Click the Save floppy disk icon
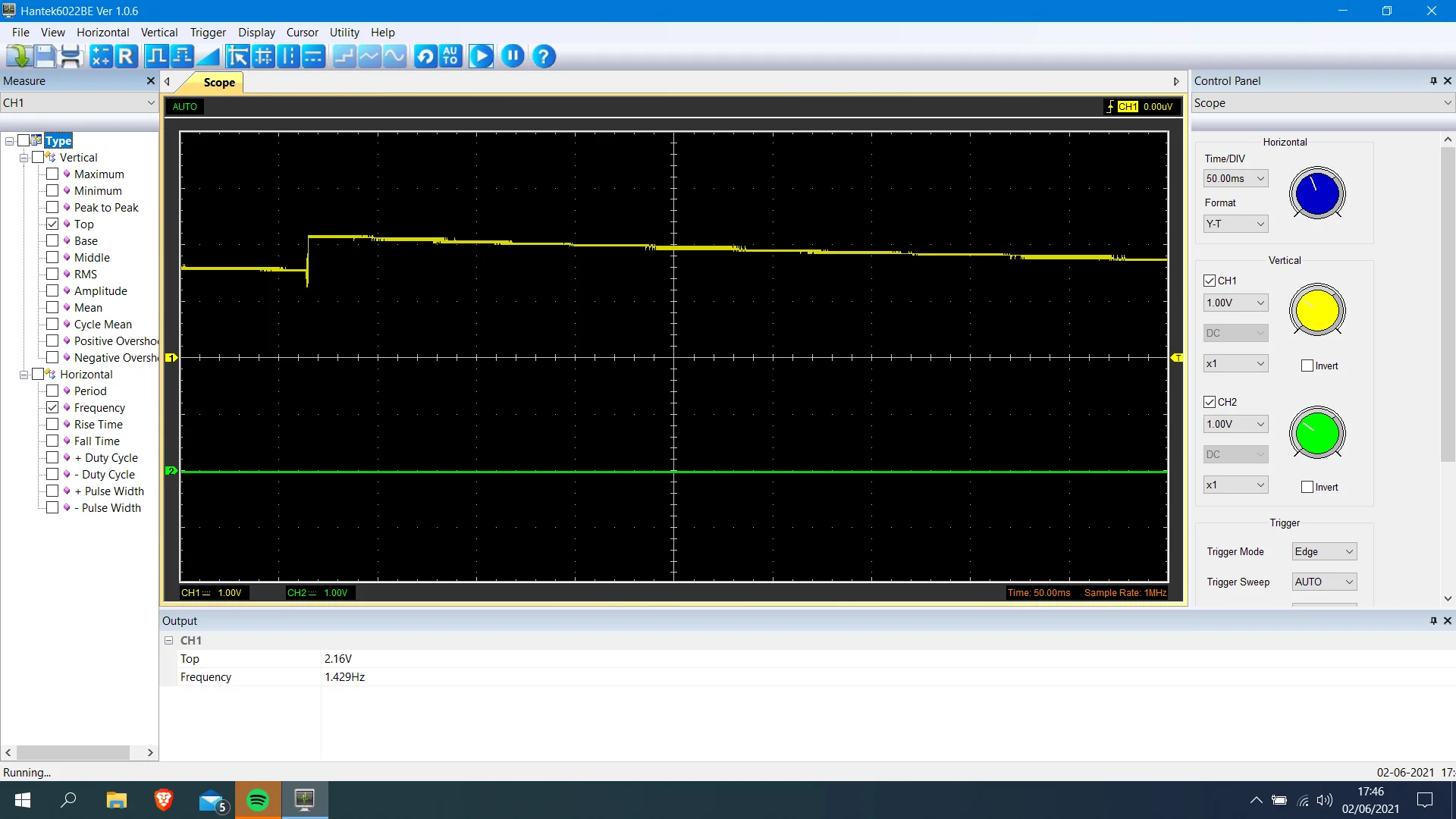1456x819 pixels. tap(45, 56)
